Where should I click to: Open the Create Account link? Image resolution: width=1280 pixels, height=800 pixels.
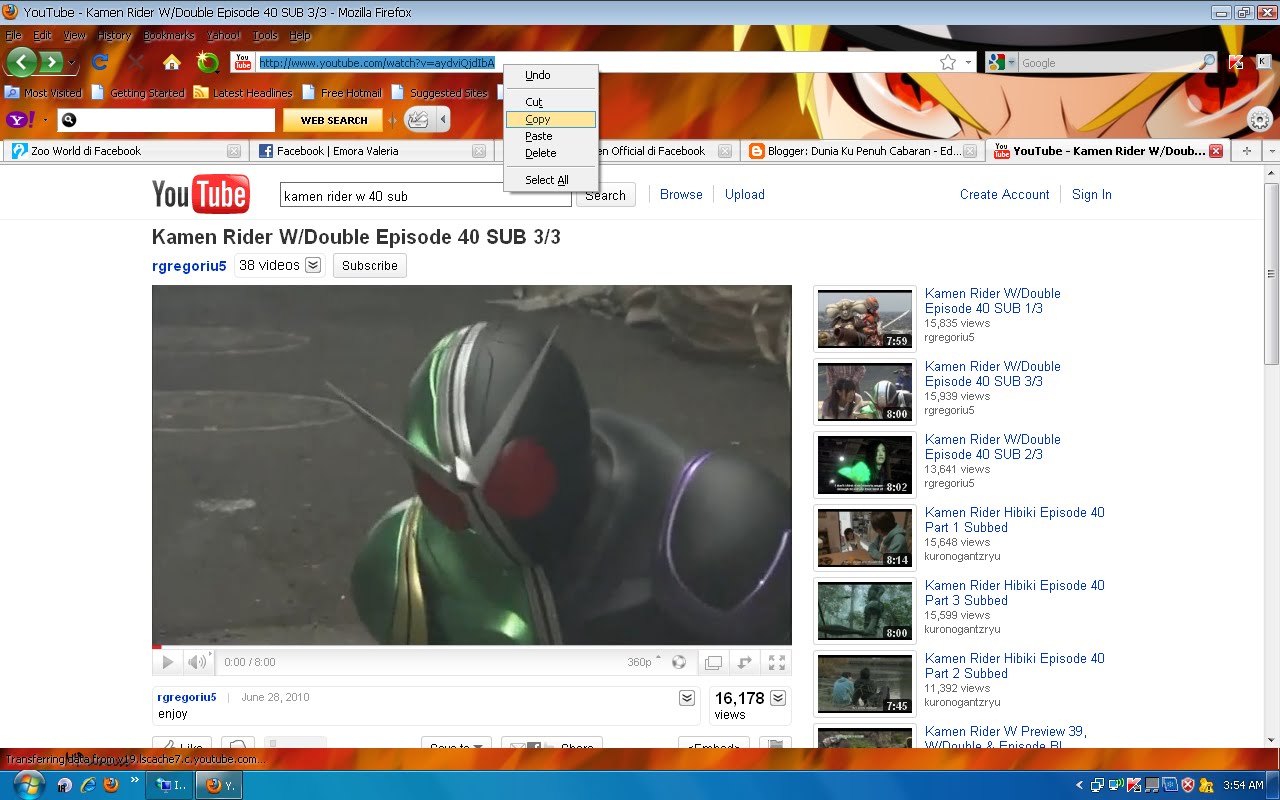[1005, 194]
